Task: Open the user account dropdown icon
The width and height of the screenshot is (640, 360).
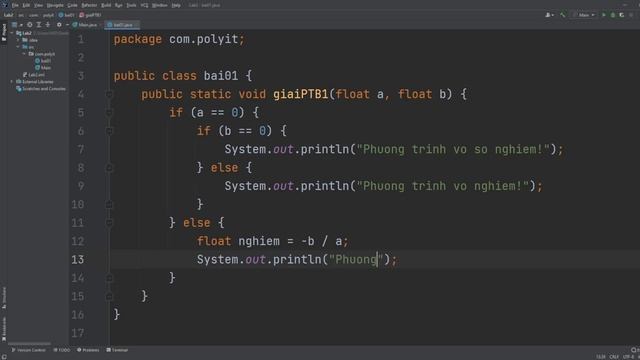Action: [x=549, y=15]
